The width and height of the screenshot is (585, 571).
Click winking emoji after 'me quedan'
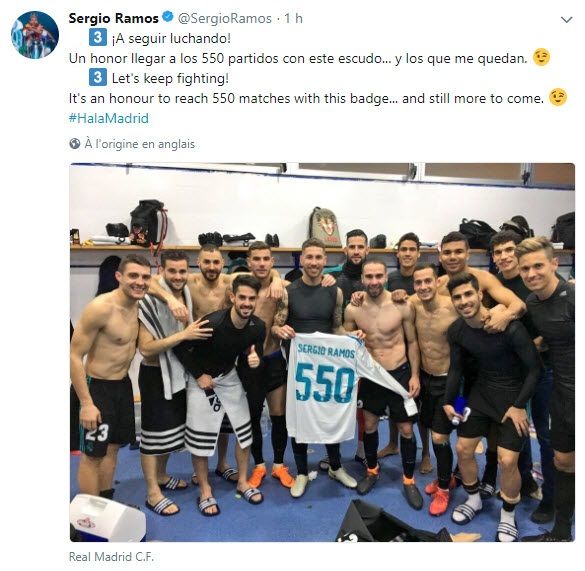click(x=541, y=57)
